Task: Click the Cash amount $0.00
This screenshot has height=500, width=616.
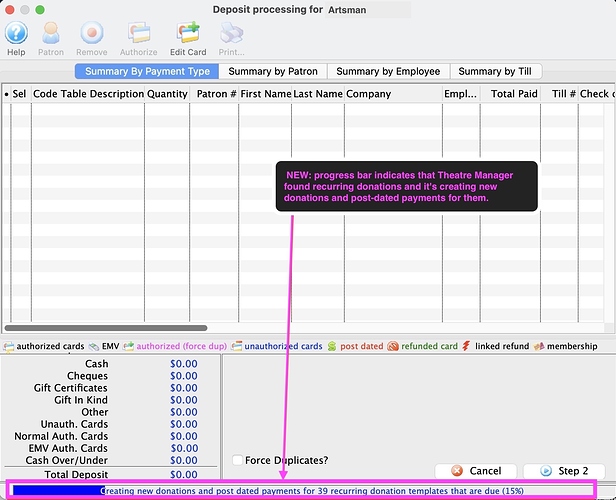Action: (184, 364)
